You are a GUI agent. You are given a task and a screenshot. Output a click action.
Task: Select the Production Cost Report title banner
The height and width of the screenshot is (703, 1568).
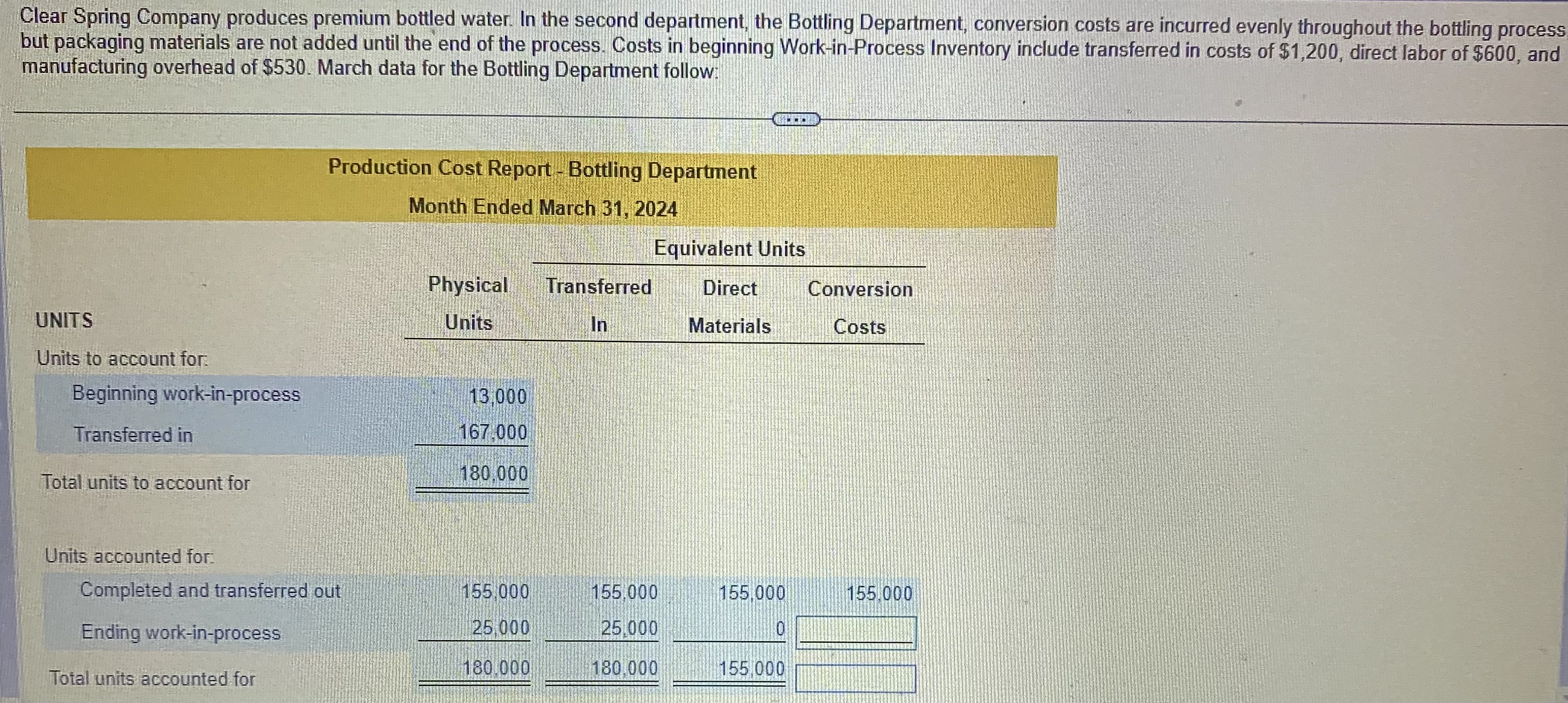pyautogui.click(x=541, y=170)
